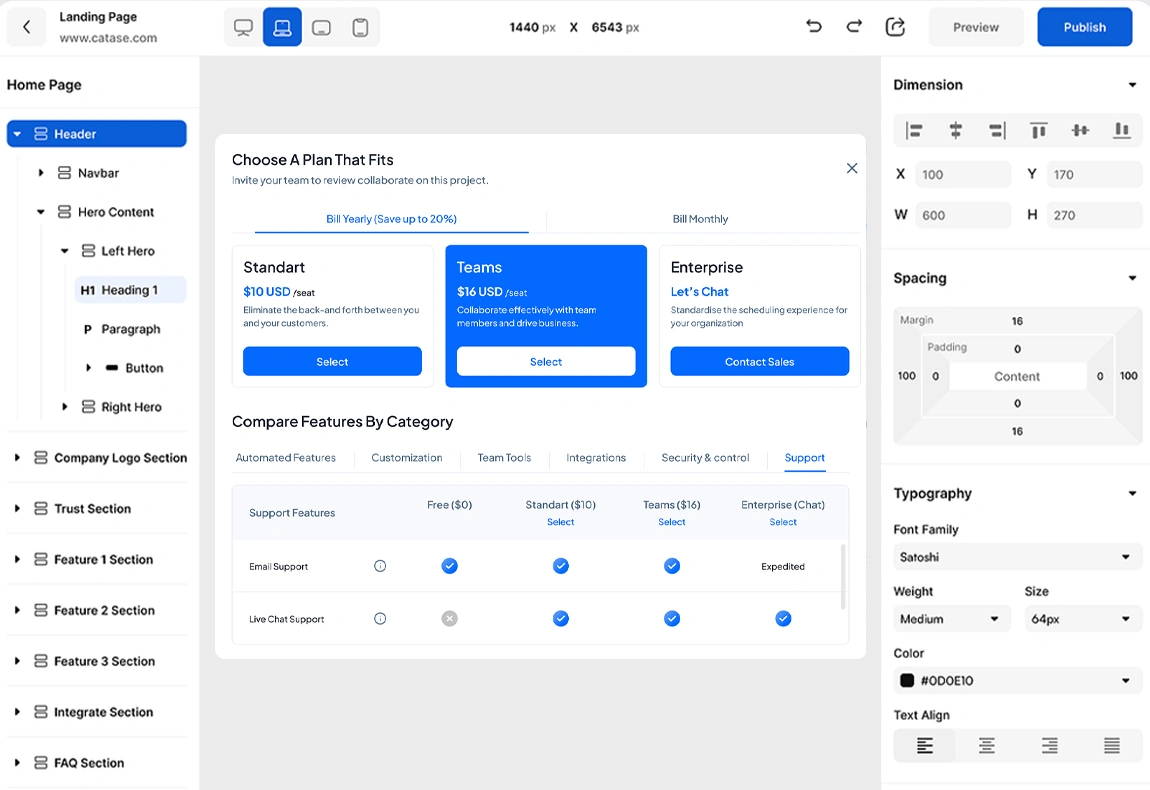Click Contact Sales on Enterprise plan

coord(759,362)
